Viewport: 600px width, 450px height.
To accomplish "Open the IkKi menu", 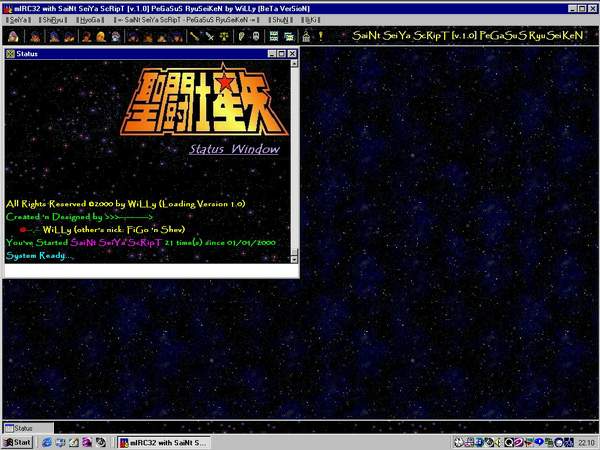I will pyautogui.click(x=311, y=20).
